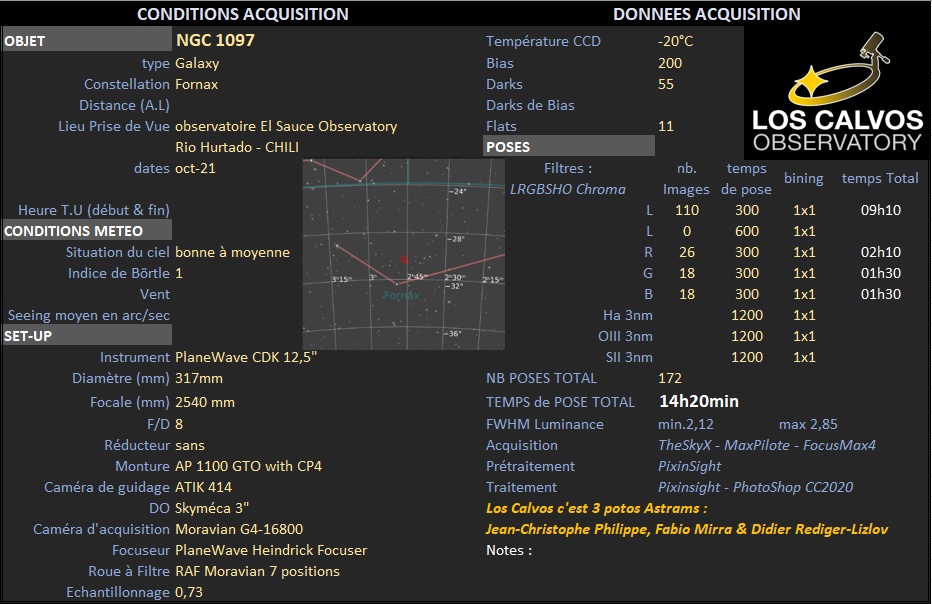This screenshot has width=932, height=604.
Task: Select the SII 3nm filter row label
Action: (629, 357)
